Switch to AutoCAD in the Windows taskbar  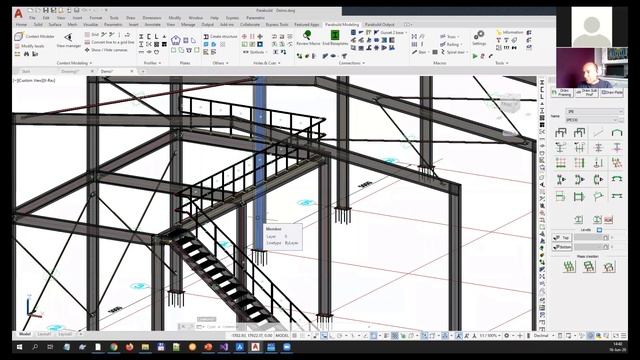[256, 347]
